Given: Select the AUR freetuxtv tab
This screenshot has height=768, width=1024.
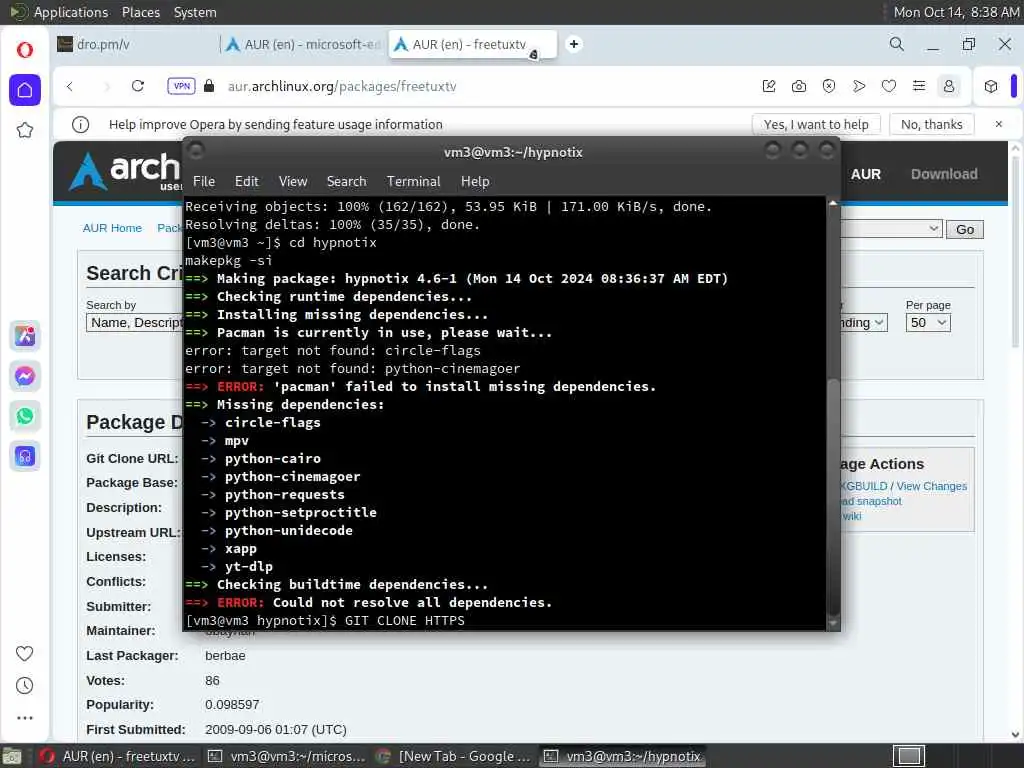Looking at the screenshot, I should [x=472, y=44].
